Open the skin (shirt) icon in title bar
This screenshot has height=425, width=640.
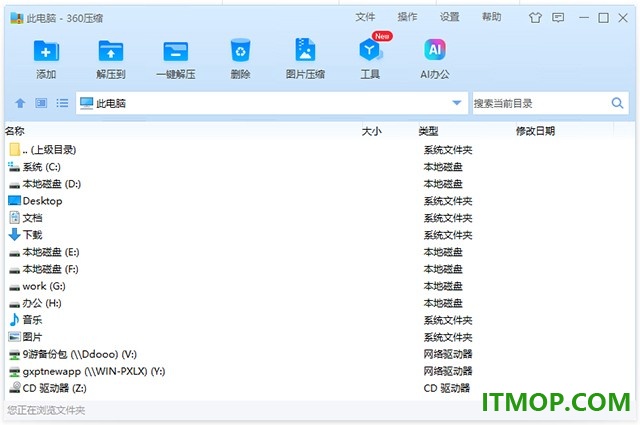point(535,18)
